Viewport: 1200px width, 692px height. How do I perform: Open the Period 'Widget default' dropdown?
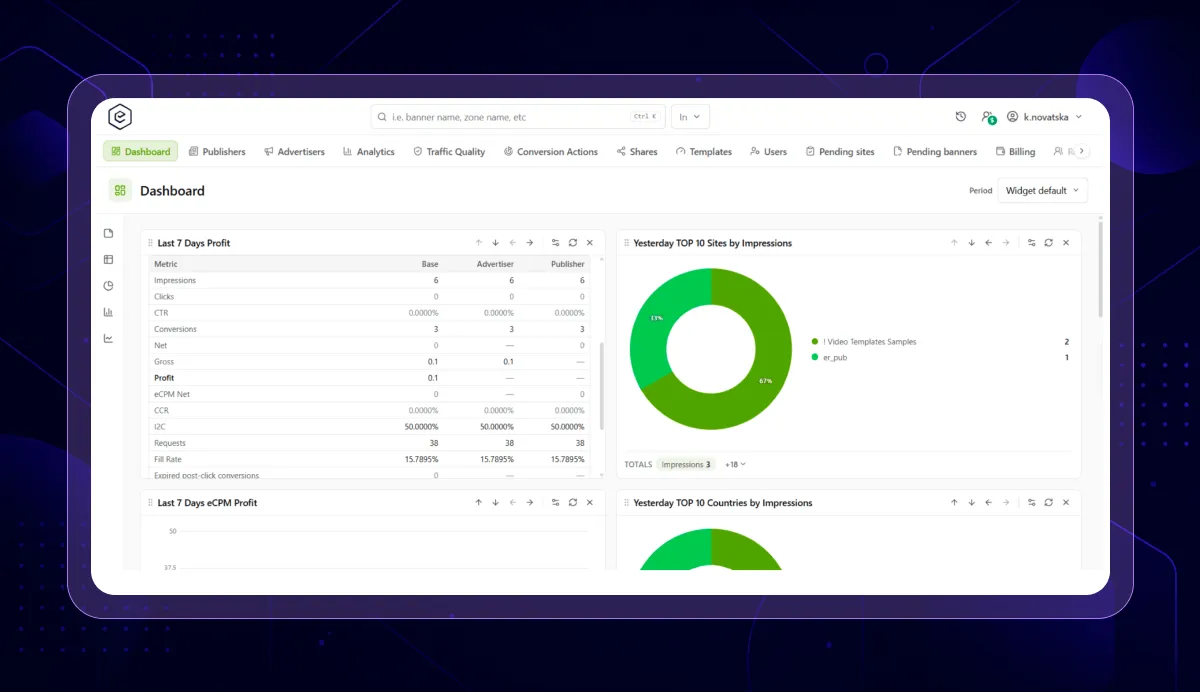pyautogui.click(x=1042, y=190)
